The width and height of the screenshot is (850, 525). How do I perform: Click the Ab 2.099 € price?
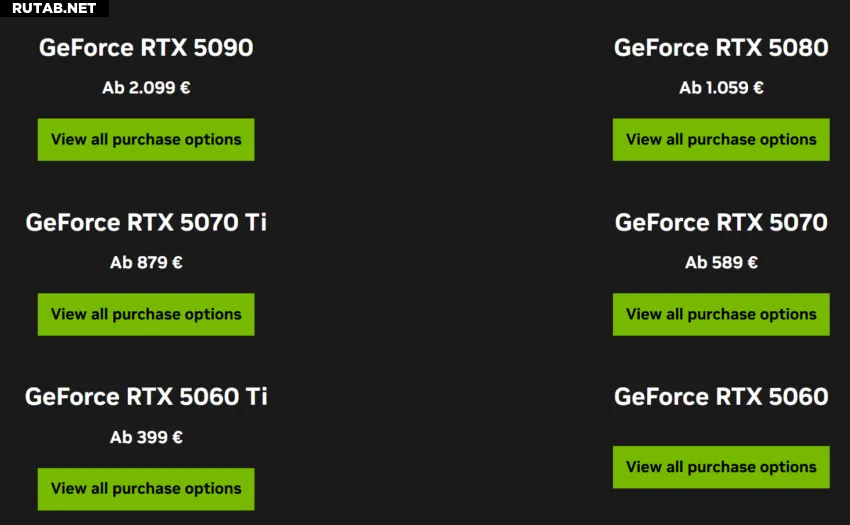(146, 87)
